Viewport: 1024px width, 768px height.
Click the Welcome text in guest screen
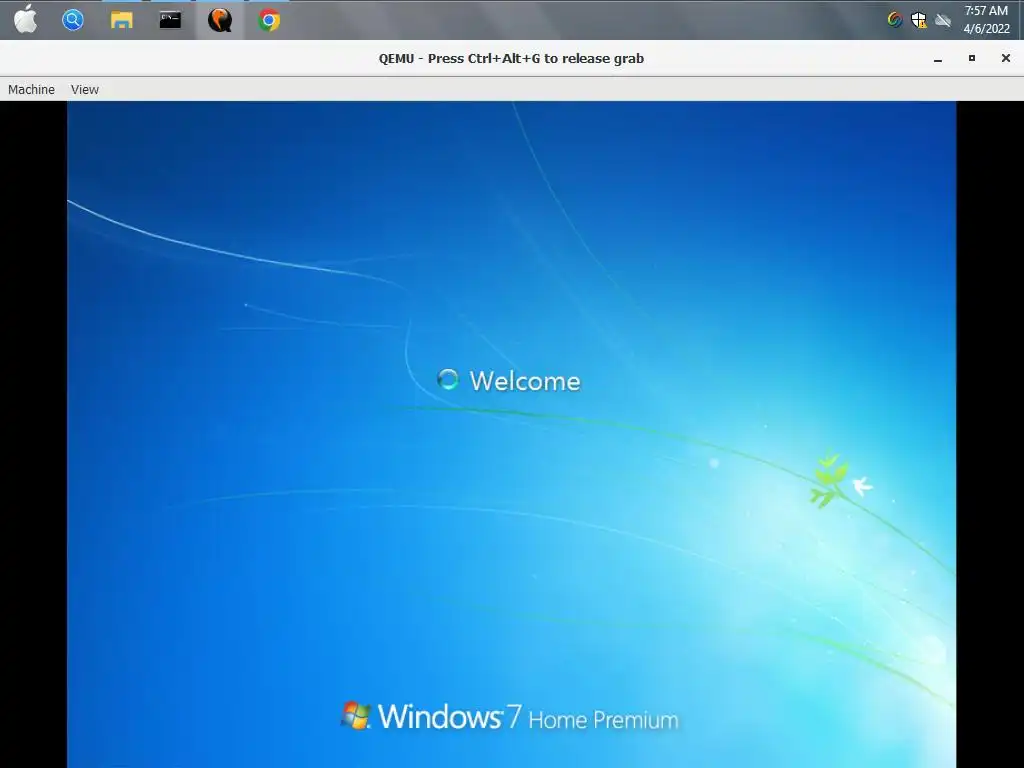[524, 381]
